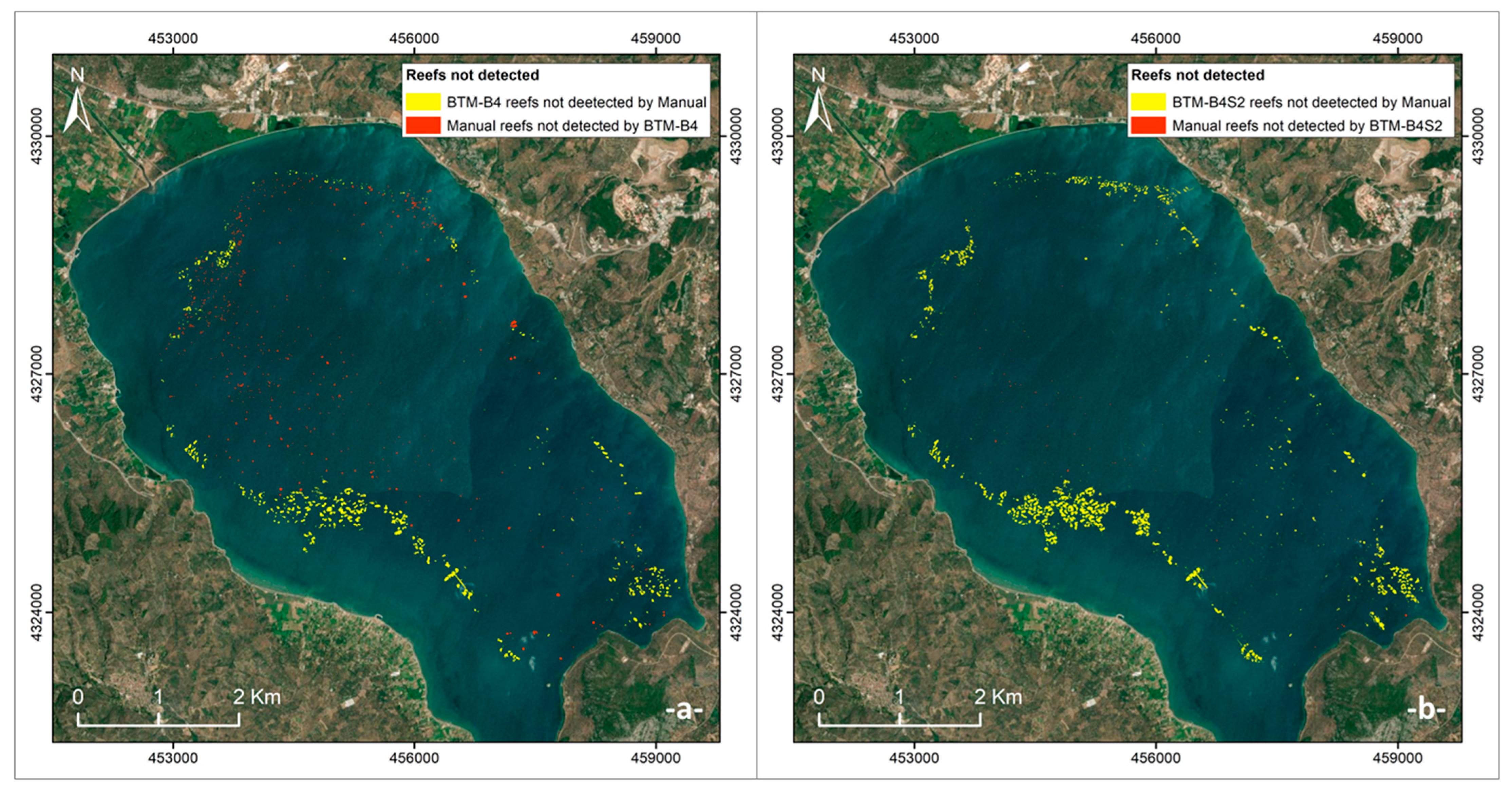Click the top 453000 coordinate label of map b

[x=914, y=39]
